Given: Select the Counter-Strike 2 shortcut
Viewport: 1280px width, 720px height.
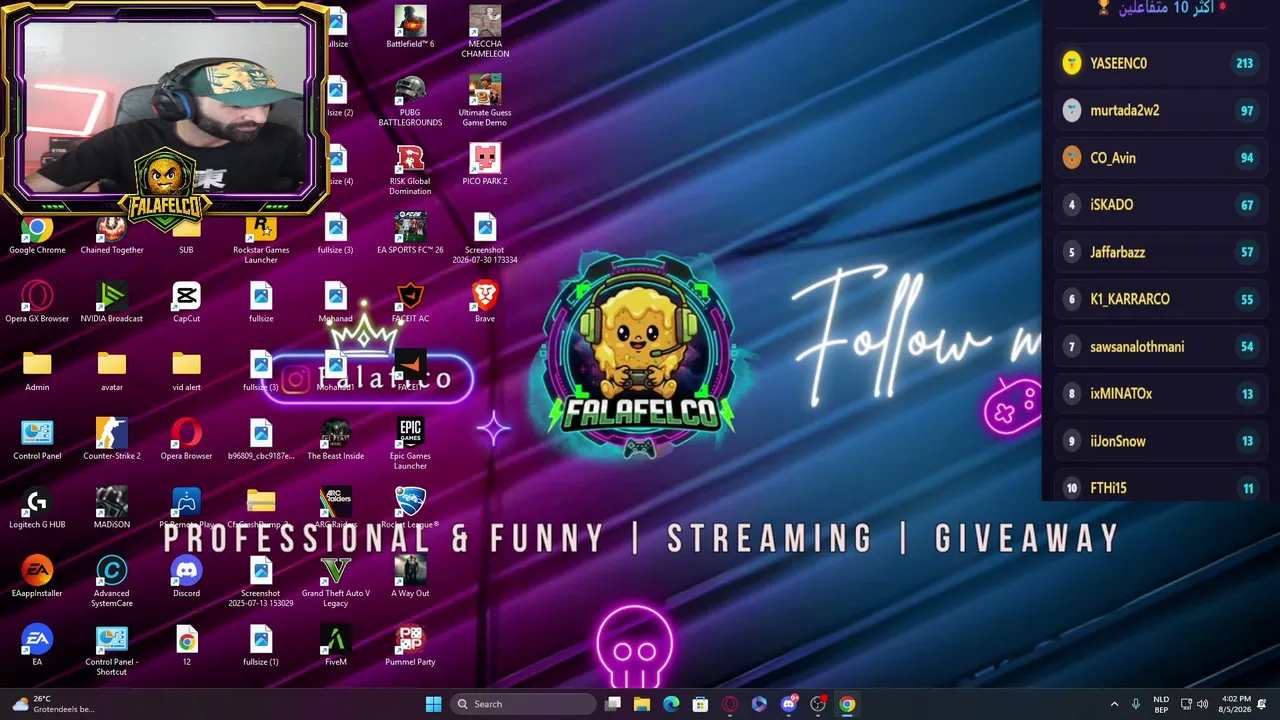Looking at the screenshot, I should tap(112, 440).
